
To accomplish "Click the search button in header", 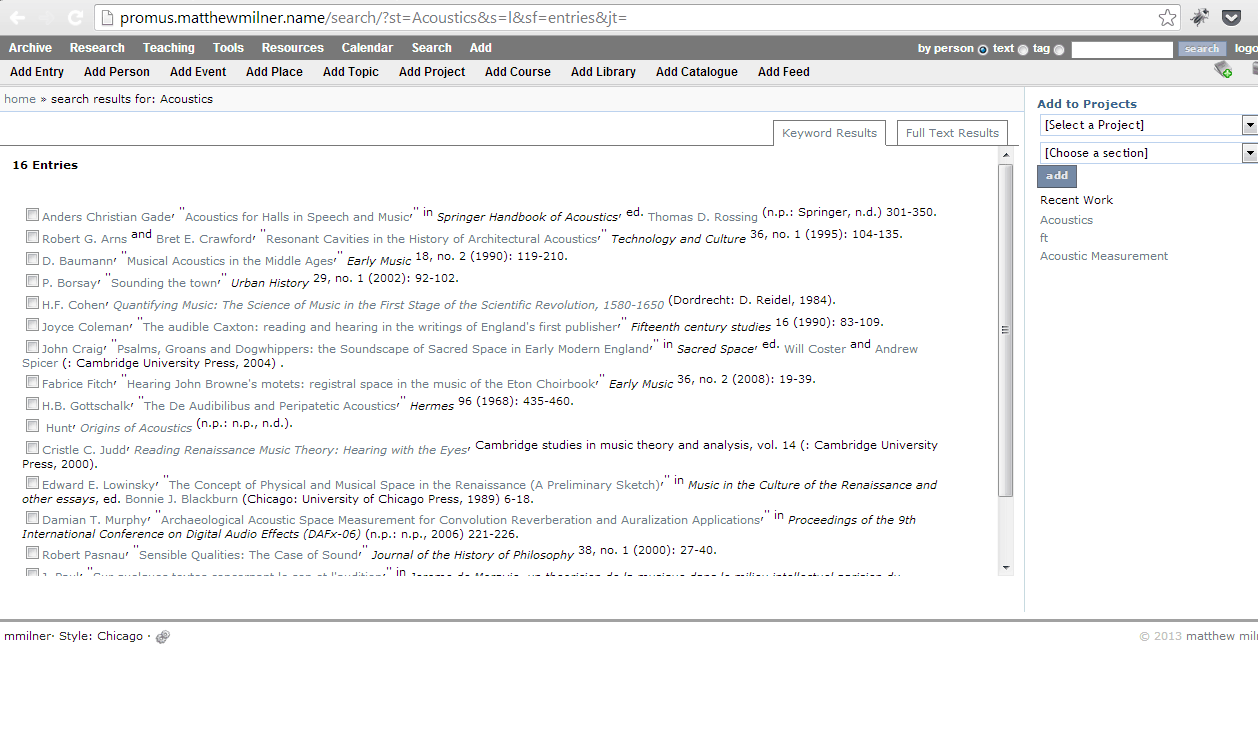I will (x=1202, y=49).
